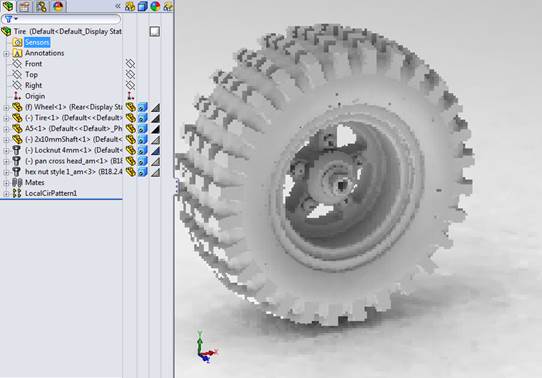Select the Top plane
Screen dimensions: 542x378
coord(31,74)
